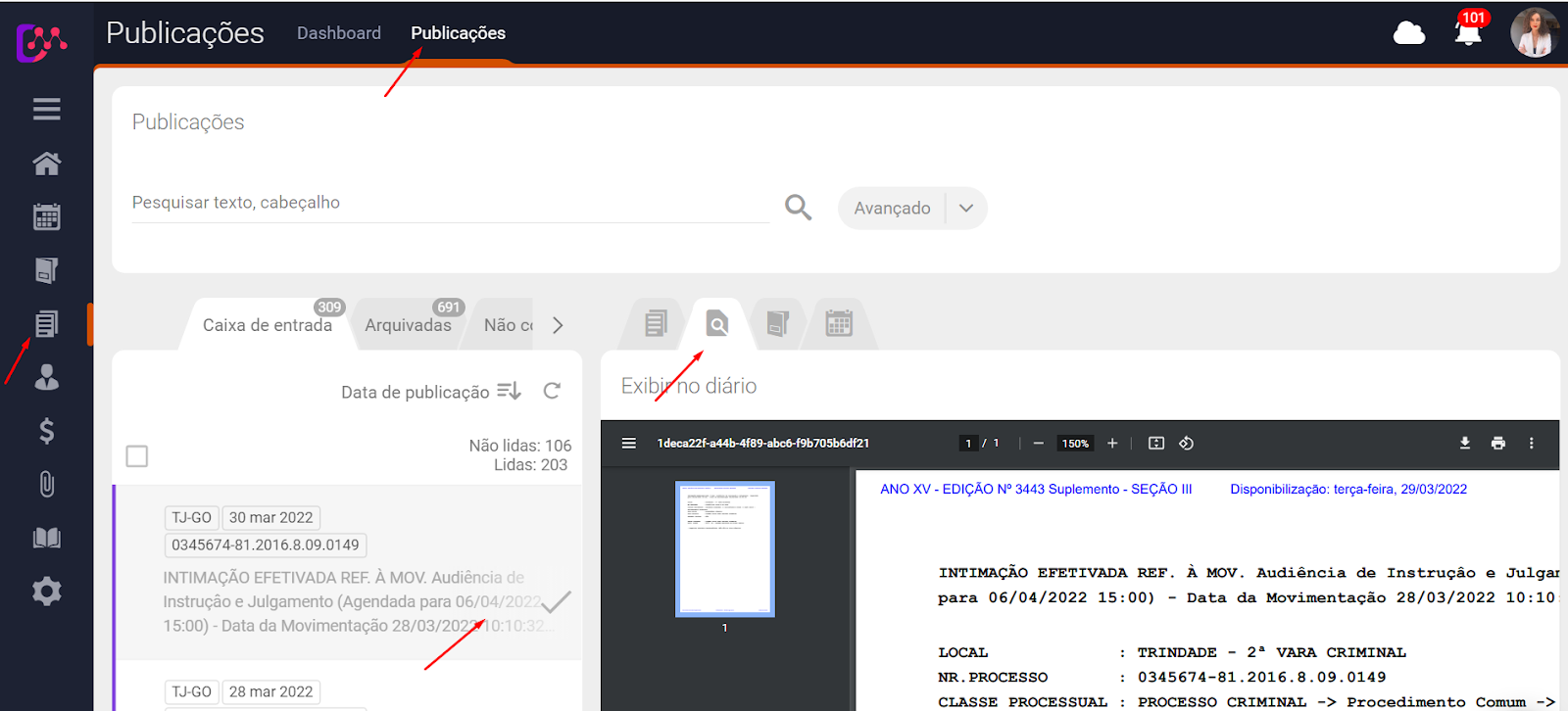Switch to the Arquivadas tab
Viewport: 1568px width, 711px height.
[x=408, y=325]
